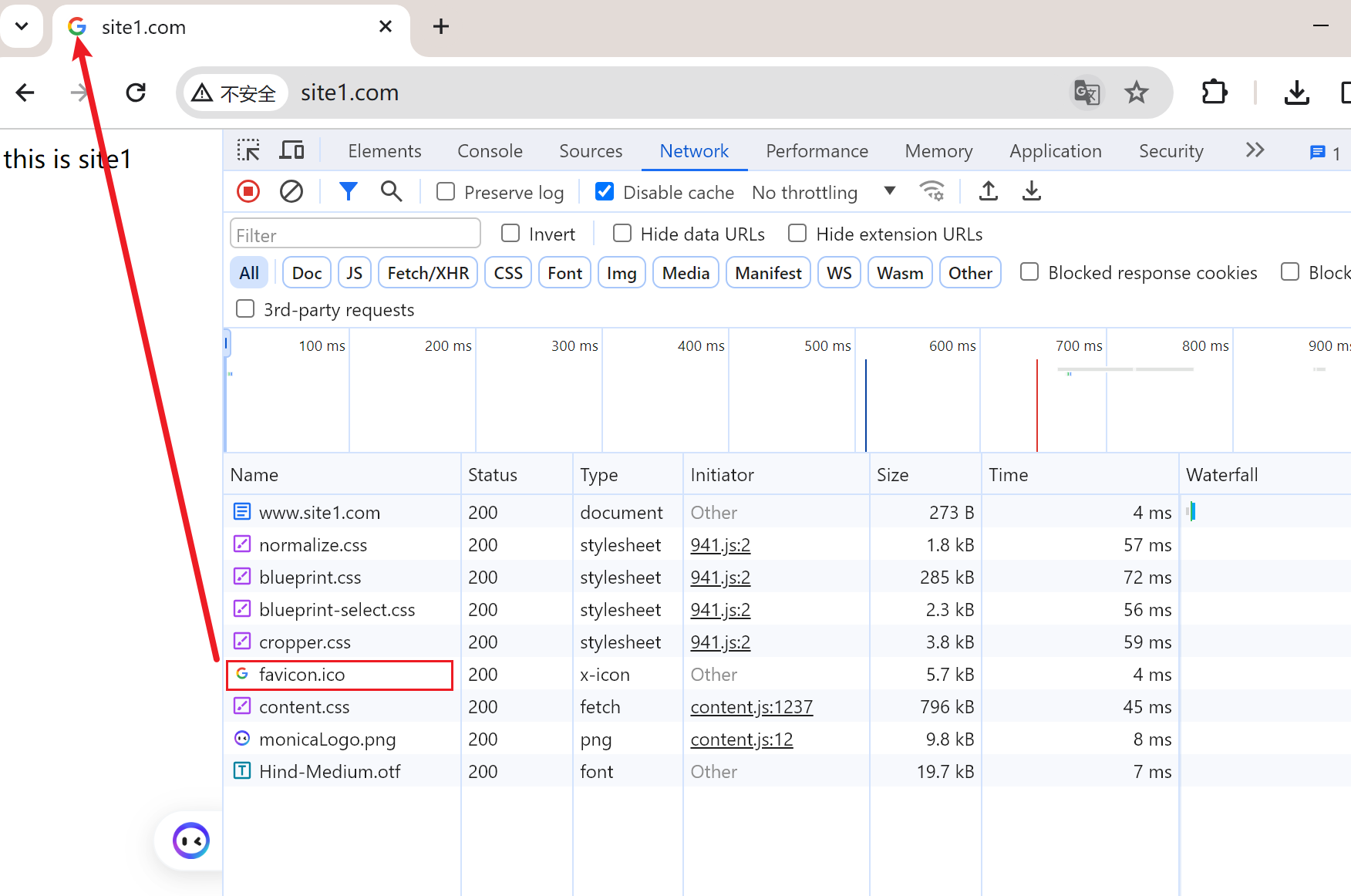Clear the network log

coord(291,191)
